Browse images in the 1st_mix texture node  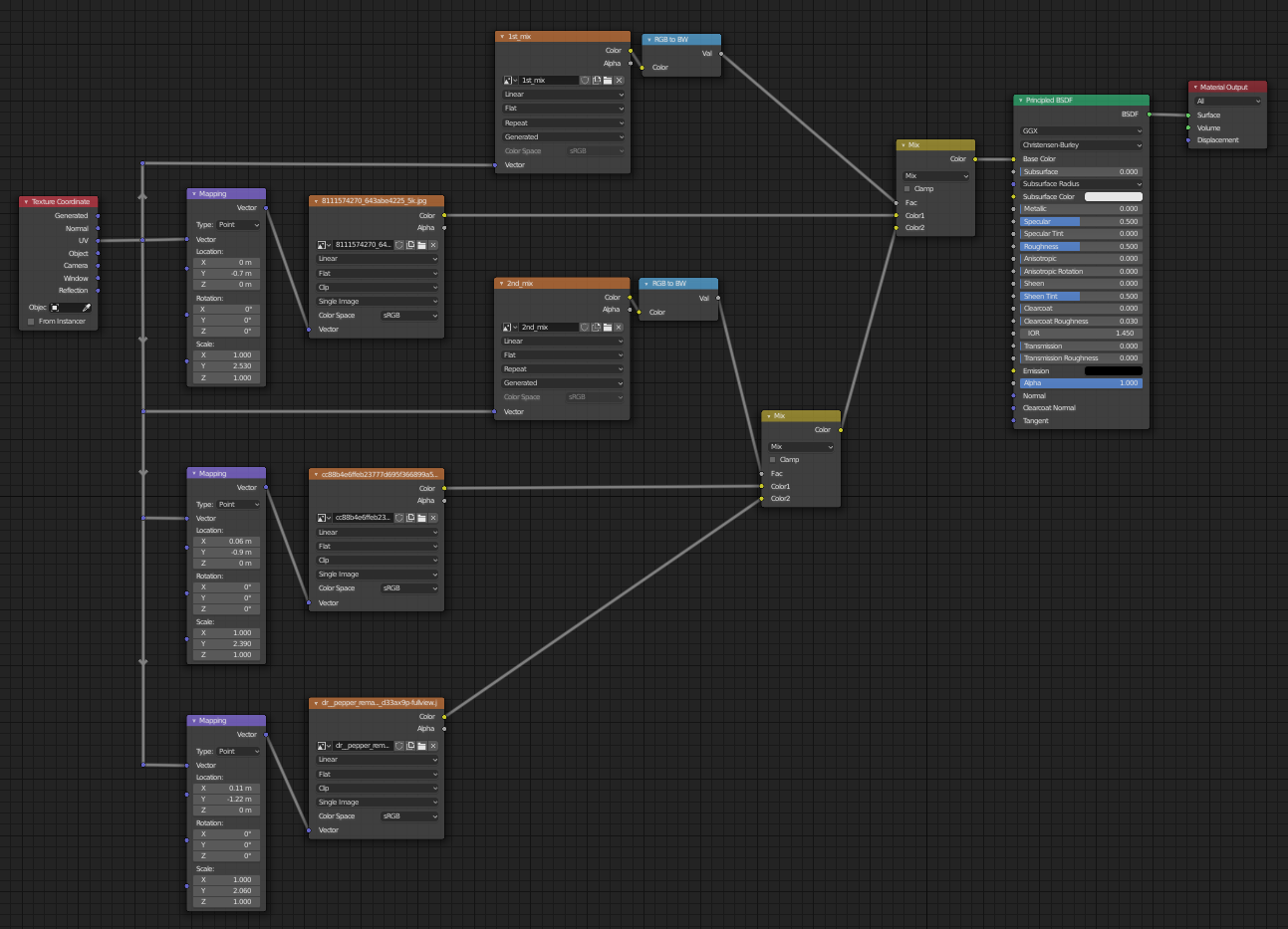510,80
